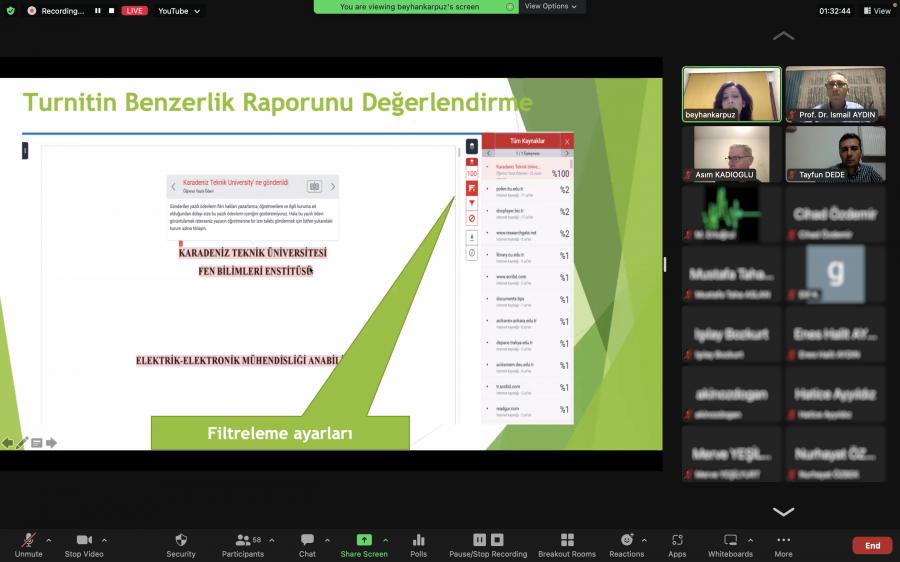The image size is (900, 562).
Task: Open Breakout Rooms
Action: [567, 545]
